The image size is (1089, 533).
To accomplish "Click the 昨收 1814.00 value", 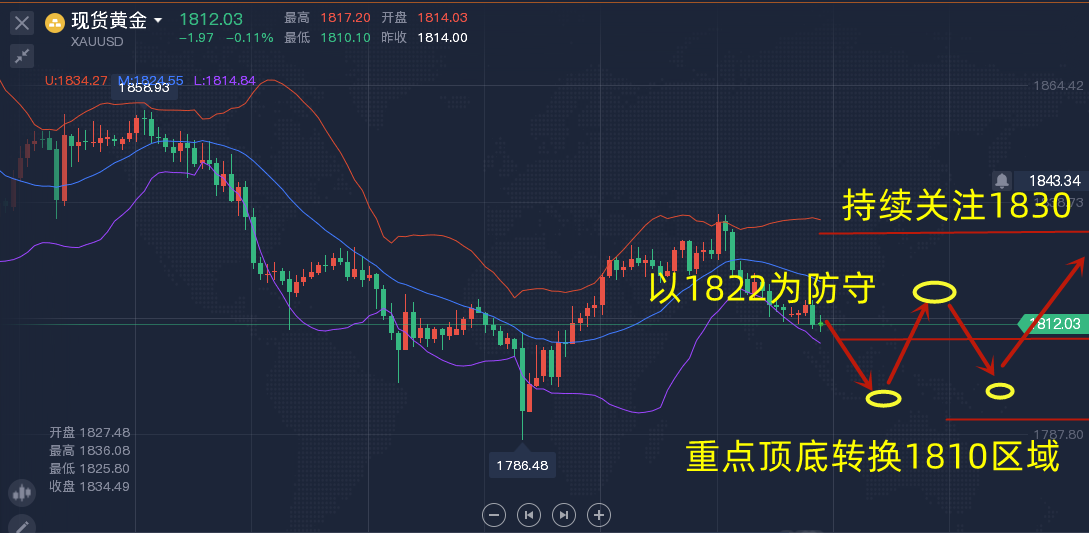I will coord(442,38).
